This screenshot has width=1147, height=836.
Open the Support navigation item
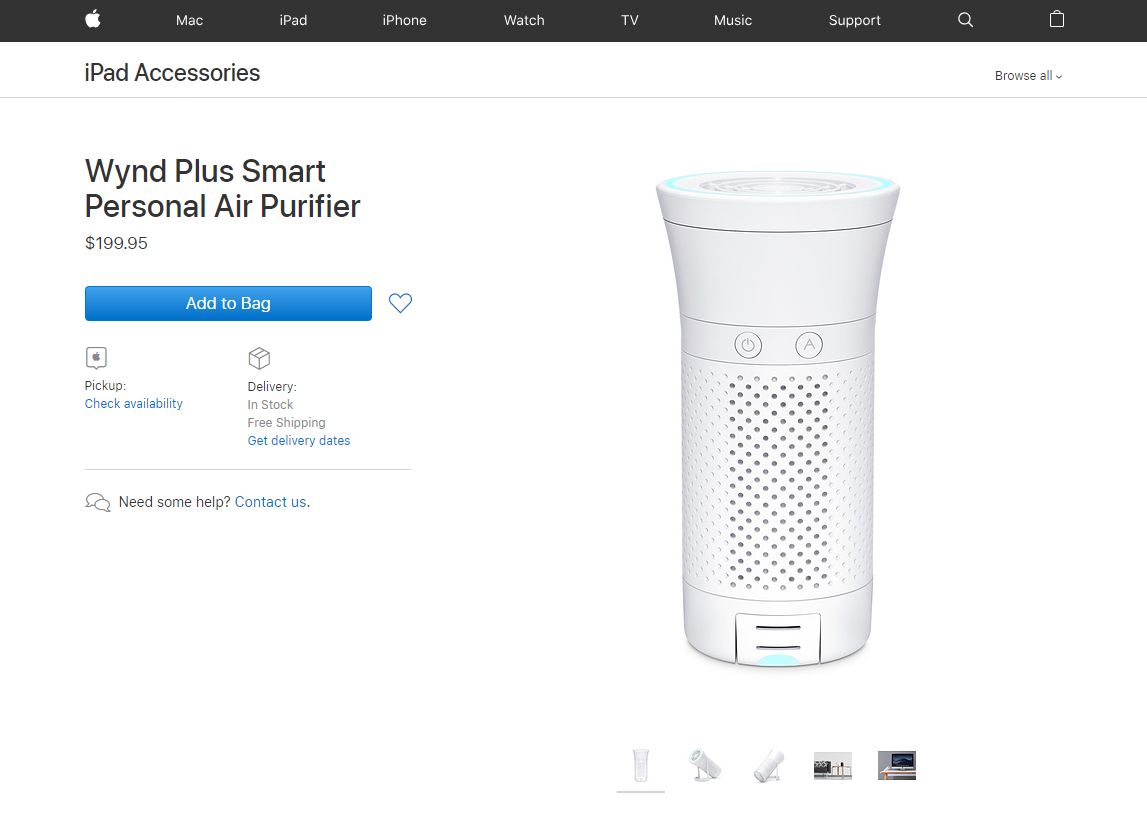(854, 20)
